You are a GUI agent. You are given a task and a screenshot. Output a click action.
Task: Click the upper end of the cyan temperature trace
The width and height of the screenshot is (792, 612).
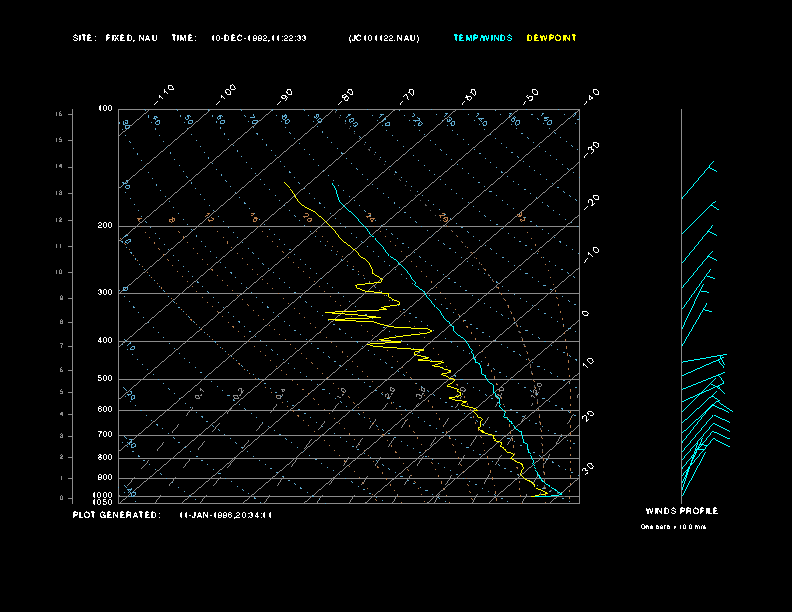pyautogui.click(x=332, y=182)
